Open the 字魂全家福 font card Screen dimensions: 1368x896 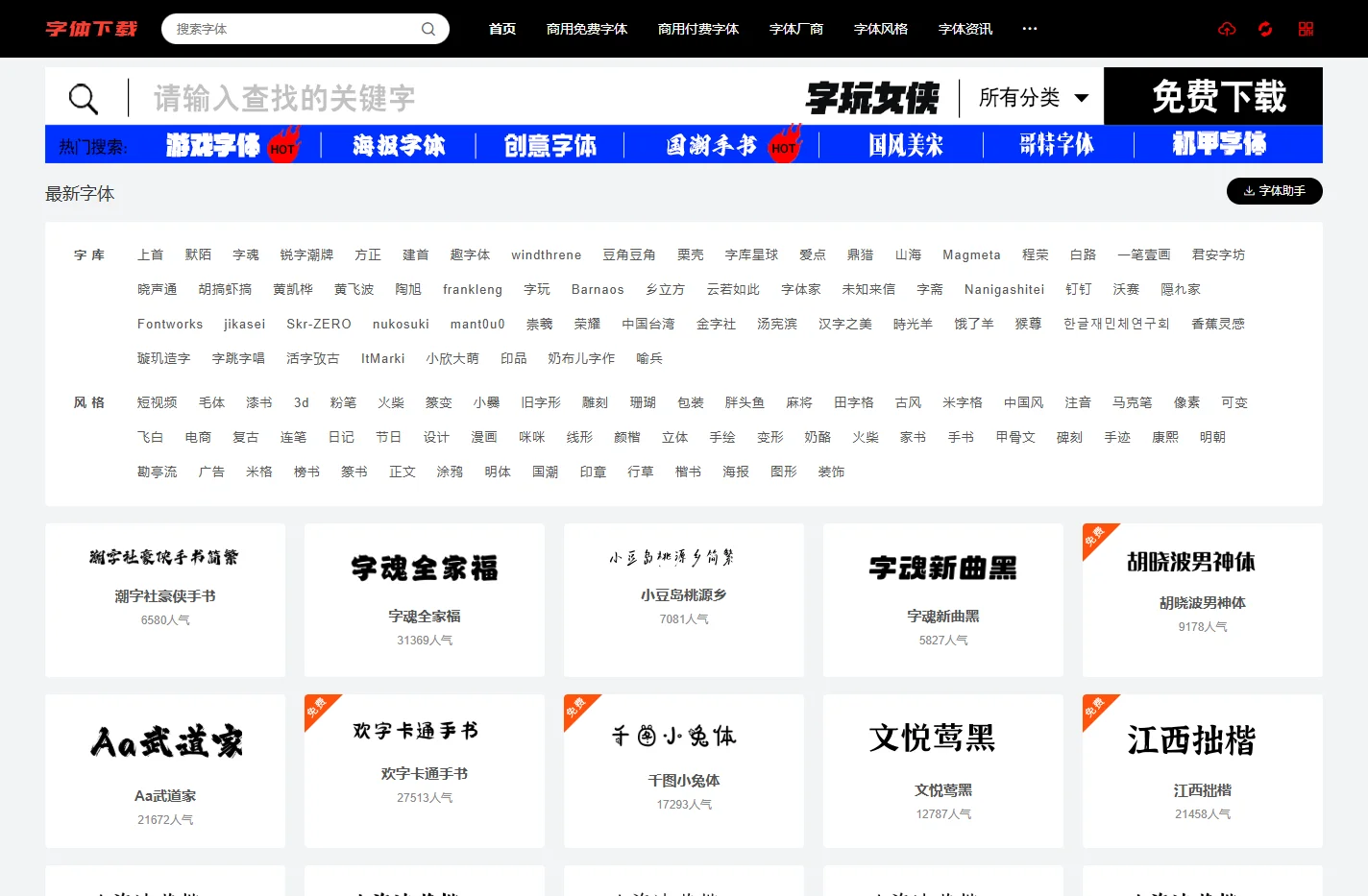click(425, 600)
